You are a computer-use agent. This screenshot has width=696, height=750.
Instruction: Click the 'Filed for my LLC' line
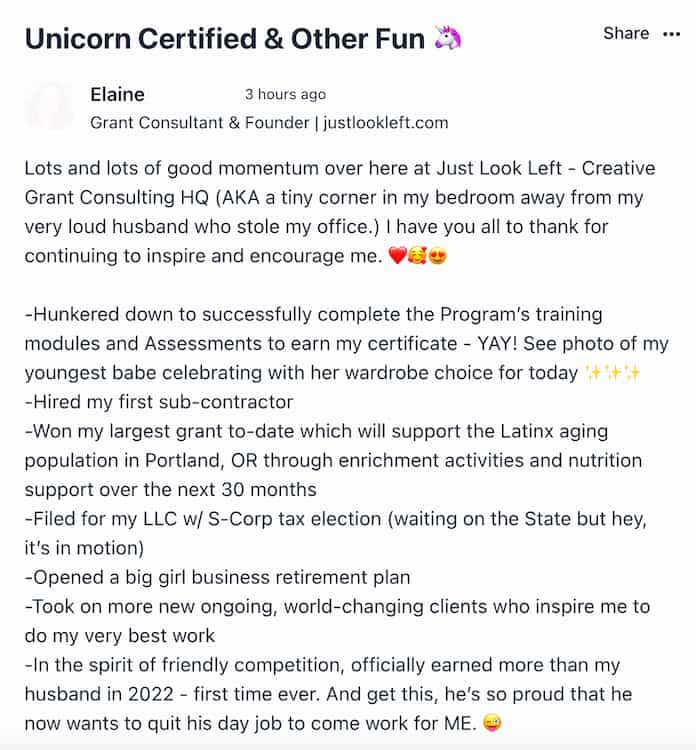click(x=336, y=533)
